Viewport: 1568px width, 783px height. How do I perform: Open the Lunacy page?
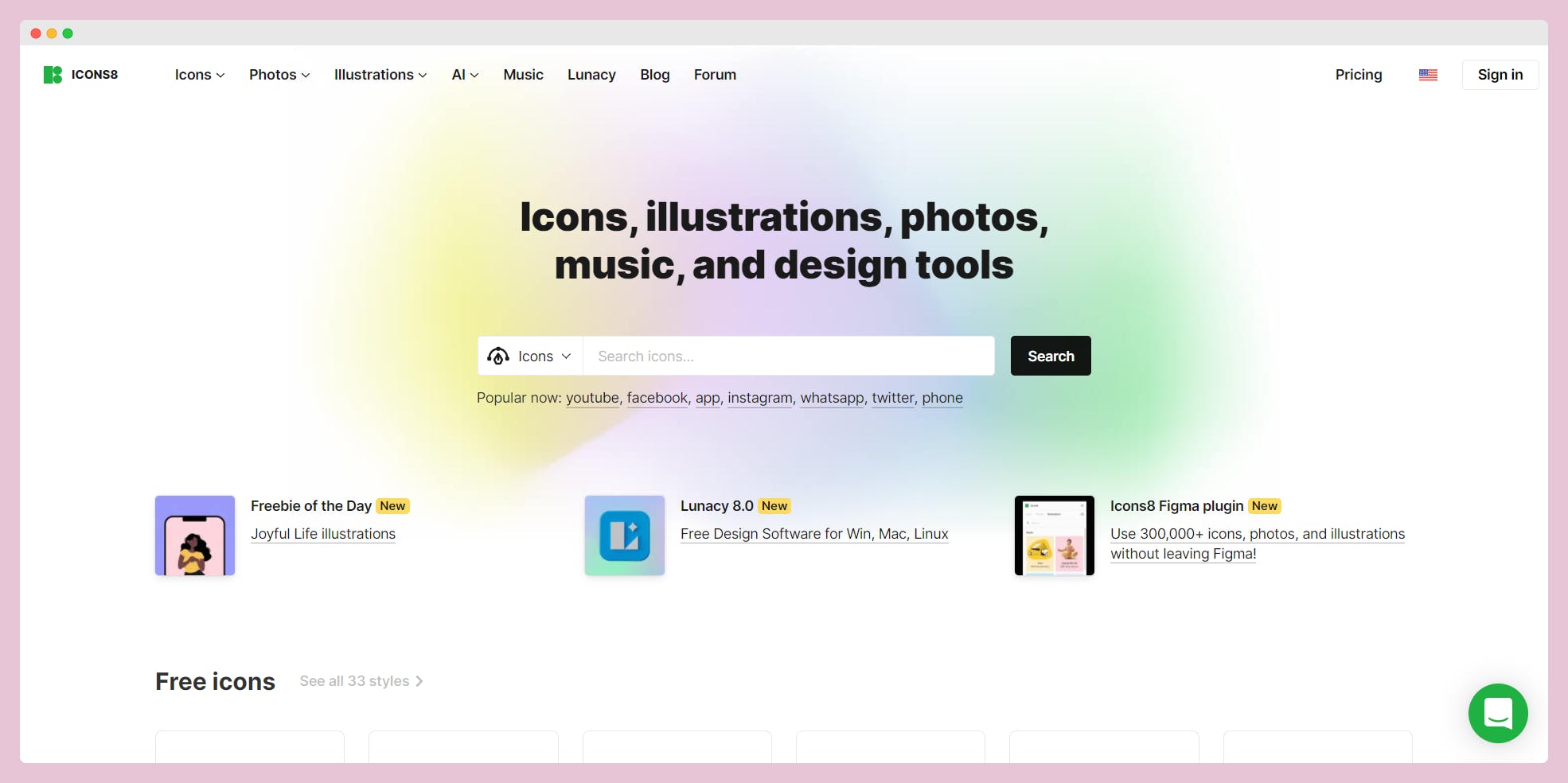point(591,75)
